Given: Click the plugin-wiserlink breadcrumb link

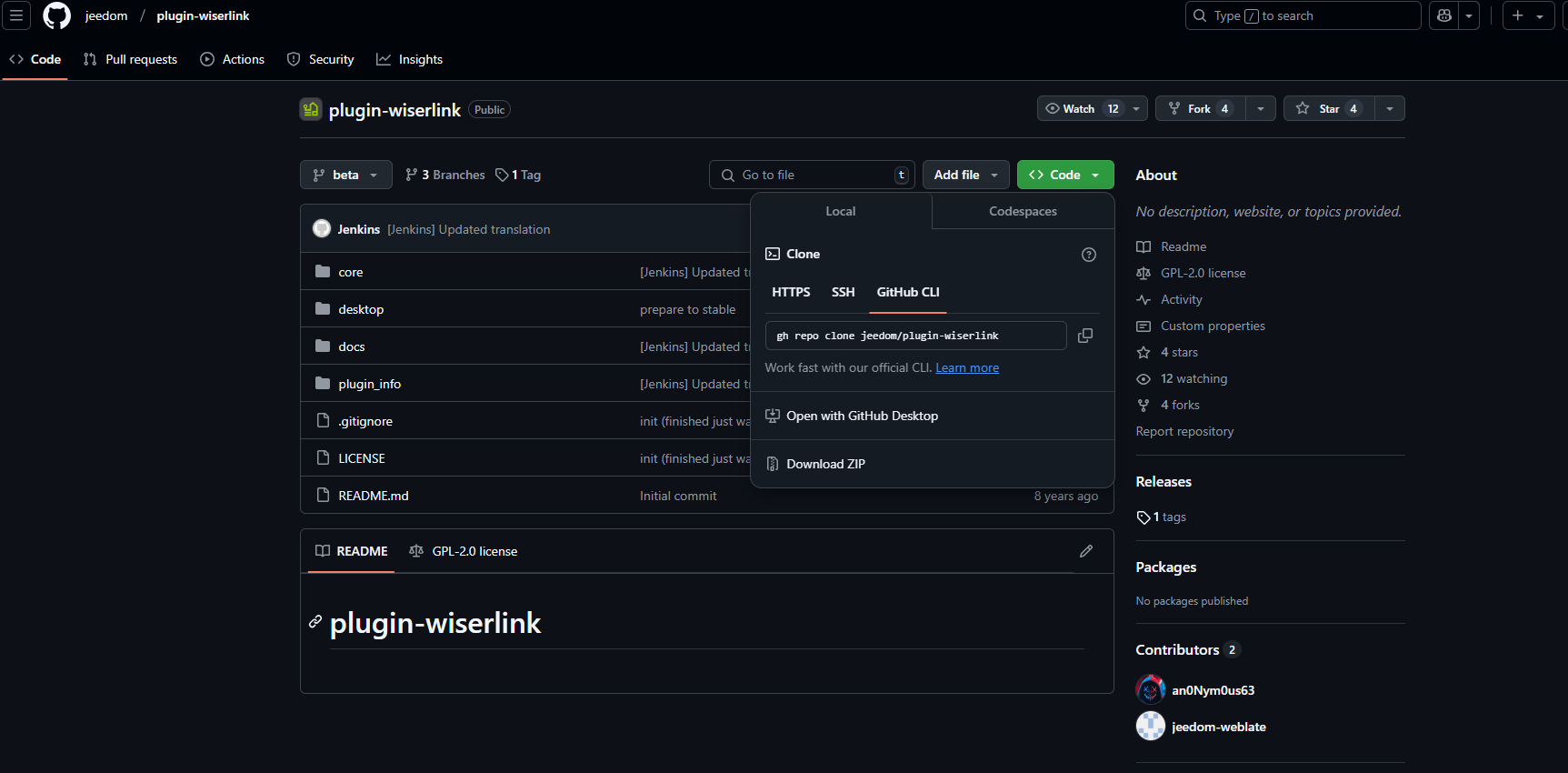Looking at the screenshot, I should [x=203, y=15].
